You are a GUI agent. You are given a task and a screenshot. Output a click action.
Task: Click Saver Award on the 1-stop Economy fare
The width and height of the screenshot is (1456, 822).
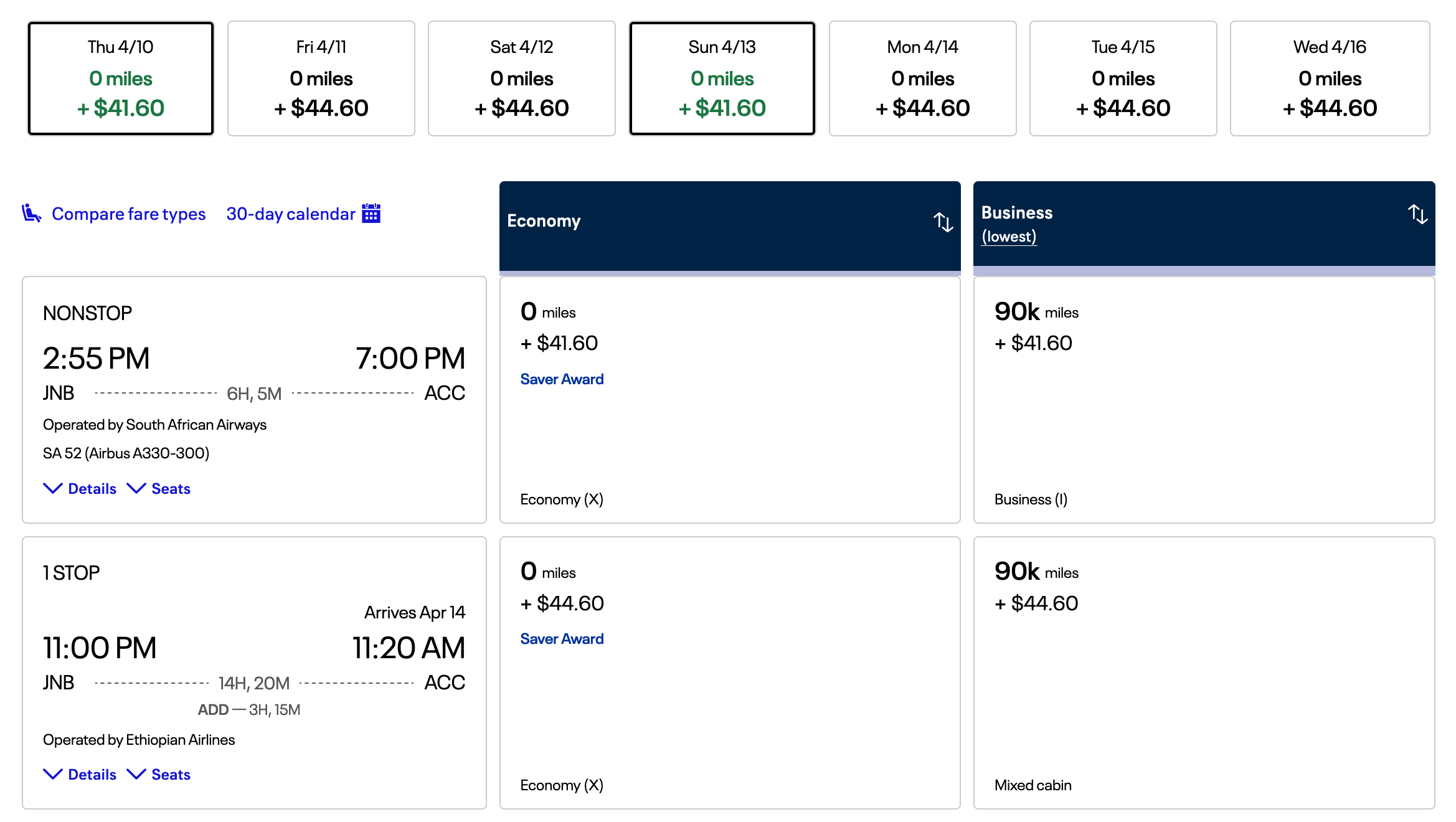click(x=561, y=638)
